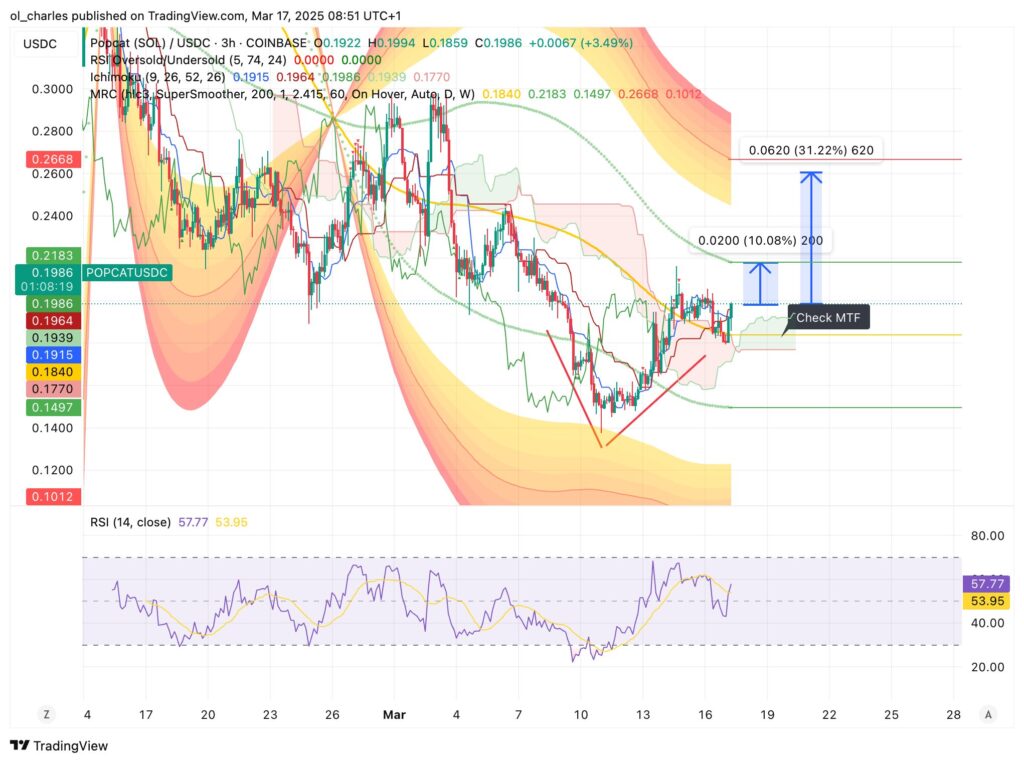Image resolution: width=1024 pixels, height=763 pixels.
Task: Click the 10 date on time axis
Action: pos(581,715)
